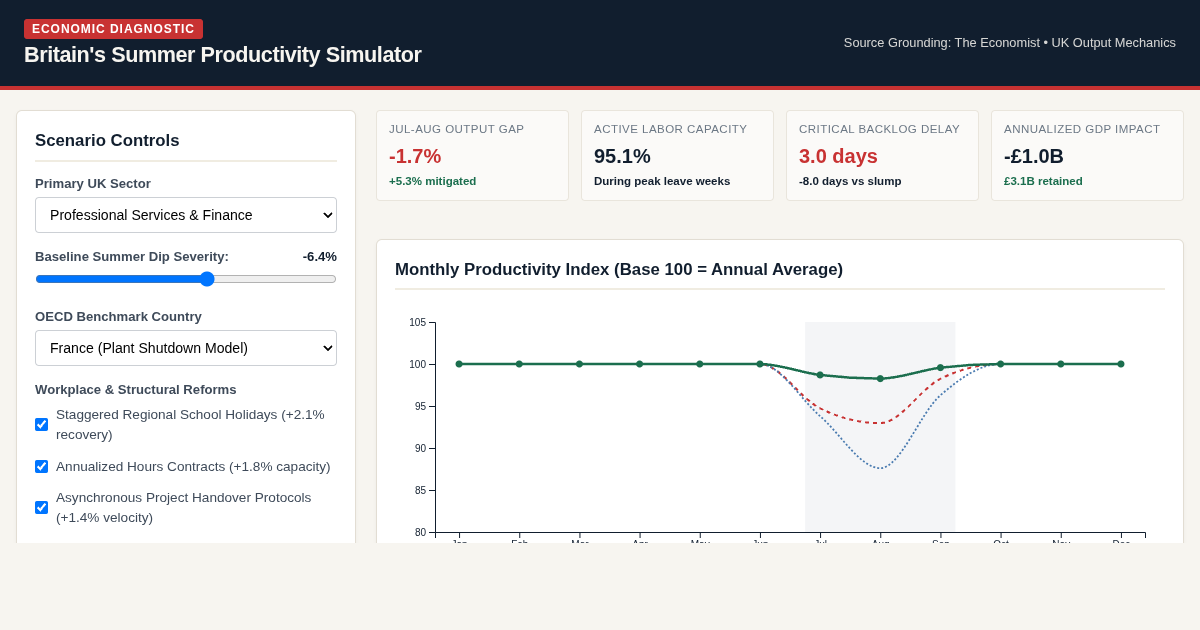The image size is (1200, 630).
Task: Open the Primary UK Sector dropdown
Action: pos(186,215)
